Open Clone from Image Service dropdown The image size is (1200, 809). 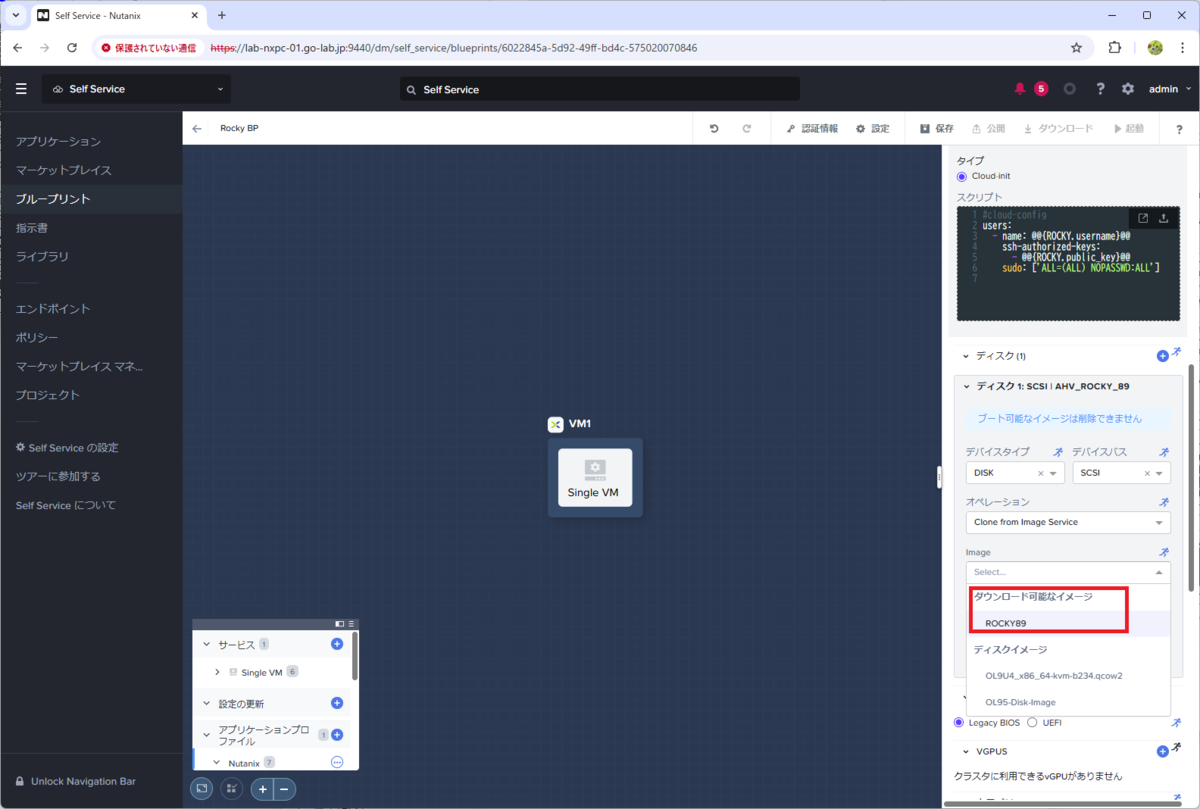pos(1068,522)
